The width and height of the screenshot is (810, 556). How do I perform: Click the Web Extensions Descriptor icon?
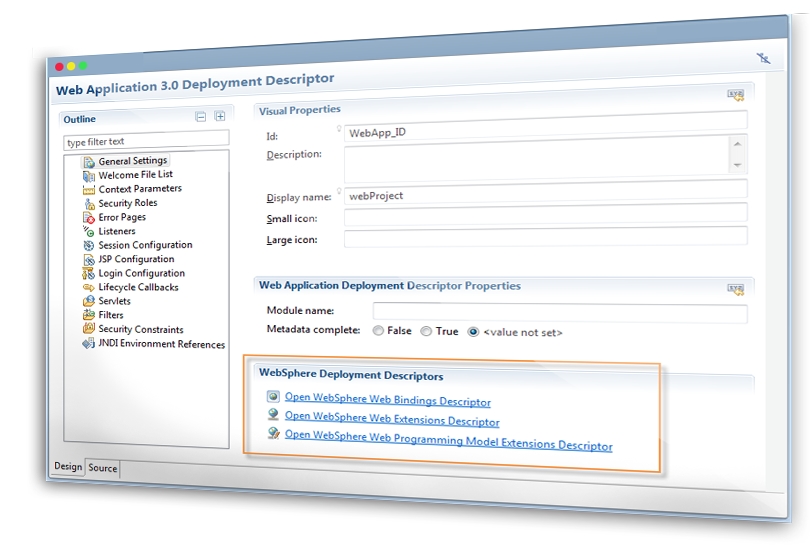pos(273,415)
